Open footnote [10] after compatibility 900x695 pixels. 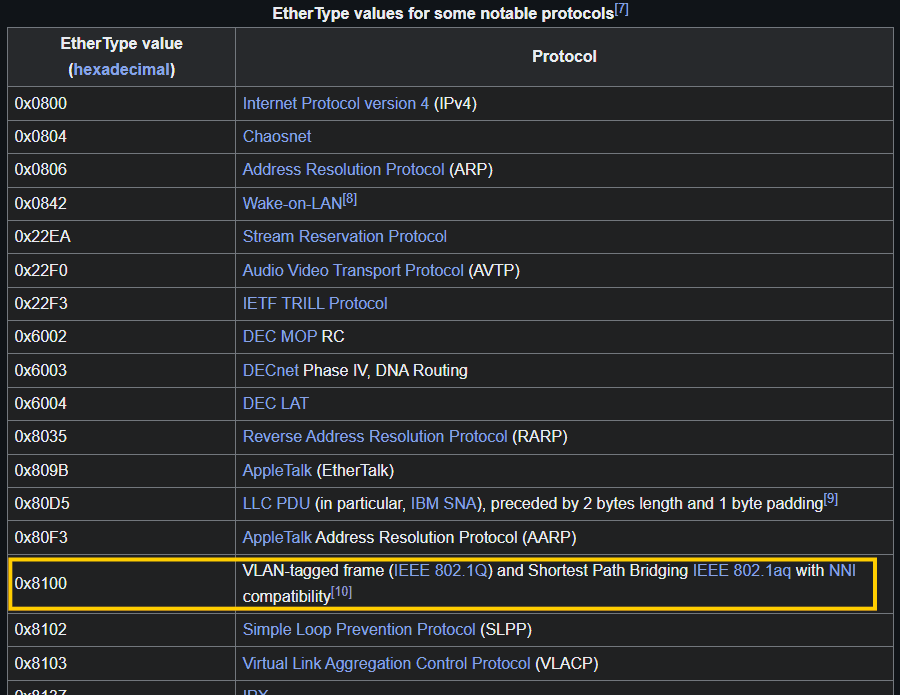pyautogui.click(x=342, y=592)
